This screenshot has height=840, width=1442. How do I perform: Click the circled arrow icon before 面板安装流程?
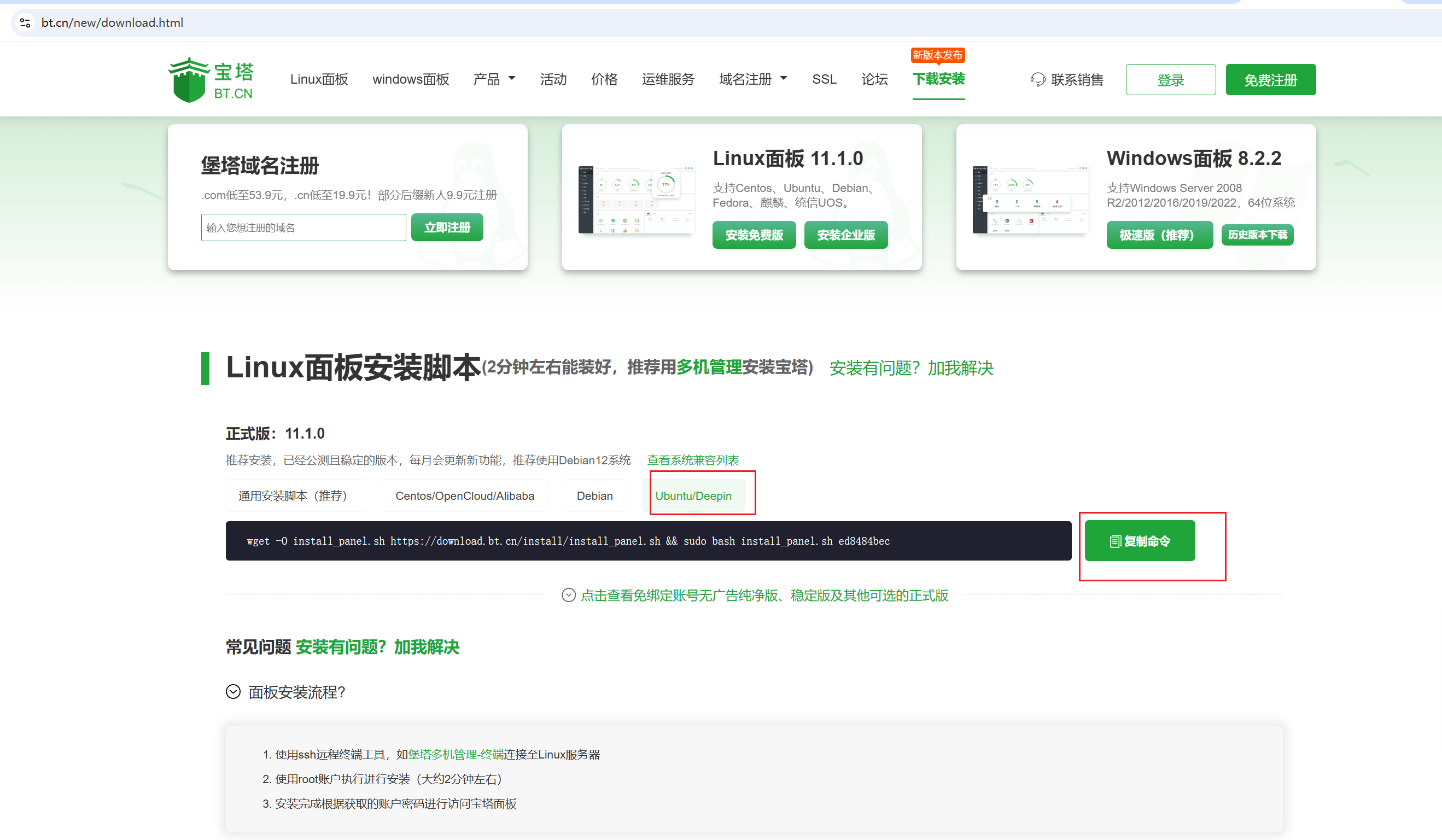233,692
